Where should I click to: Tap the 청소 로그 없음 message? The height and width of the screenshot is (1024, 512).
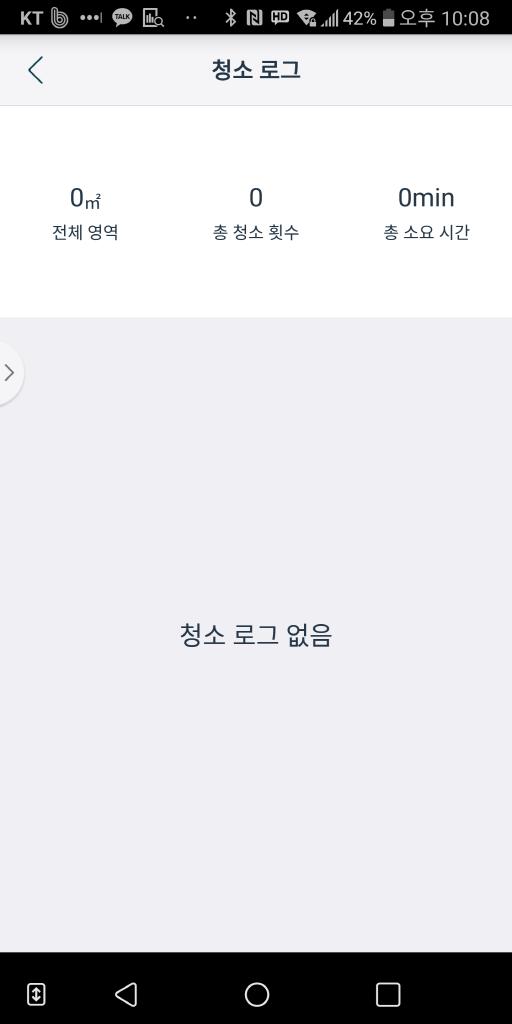(256, 635)
